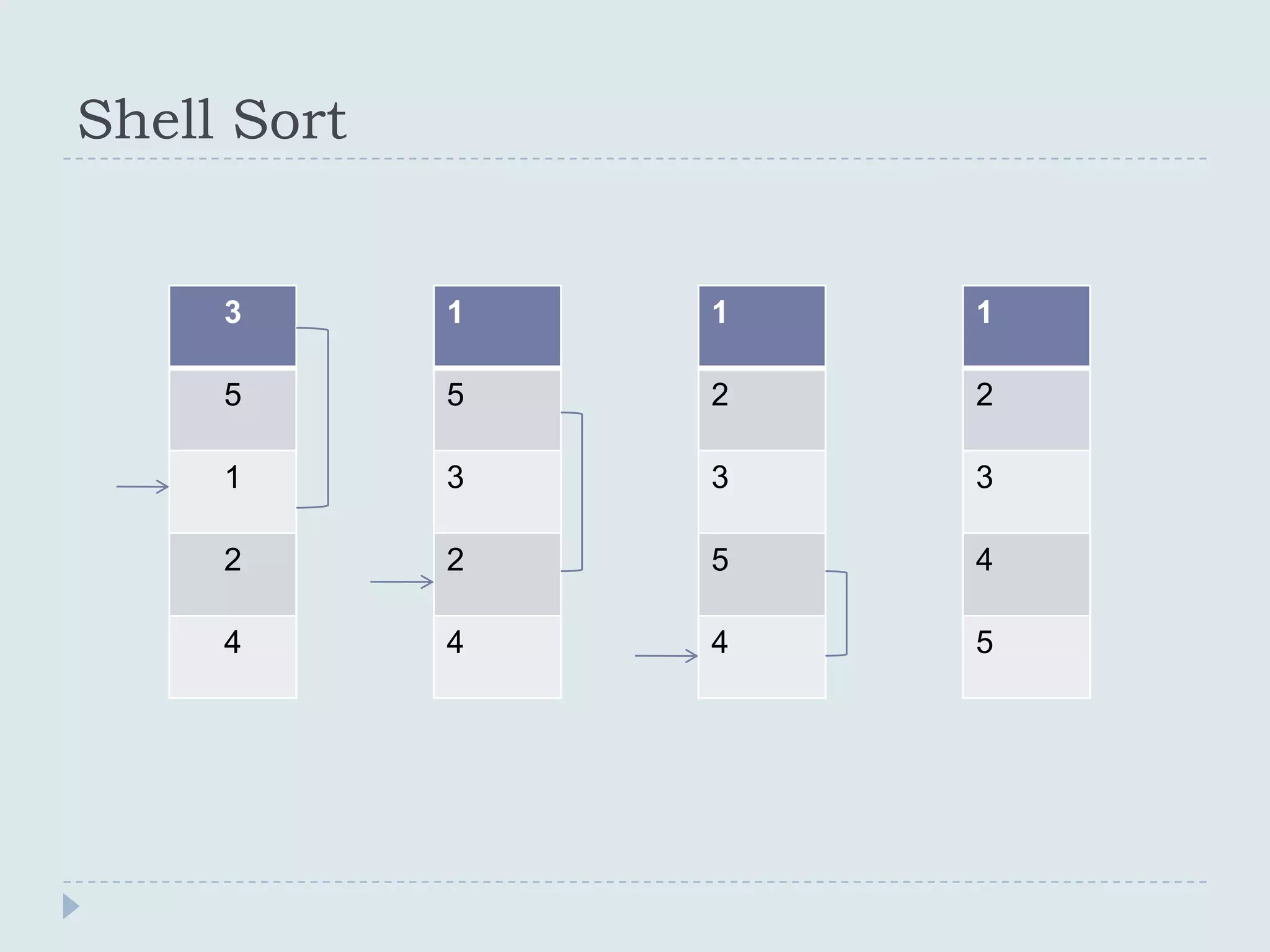Click cell 3 in the second column

497,491
